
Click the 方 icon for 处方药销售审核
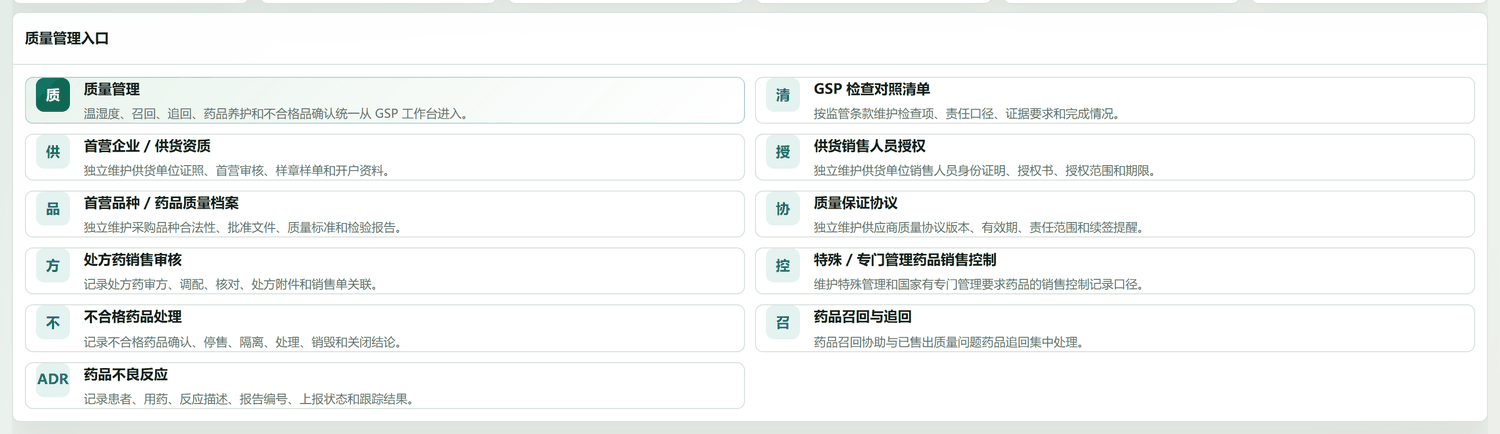(53, 266)
